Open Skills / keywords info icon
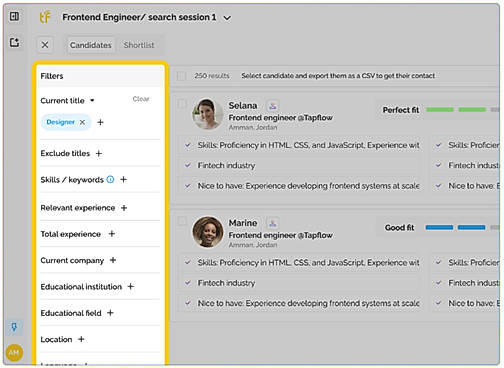The width and height of the screenshot is (504, 368). point(110,180)
